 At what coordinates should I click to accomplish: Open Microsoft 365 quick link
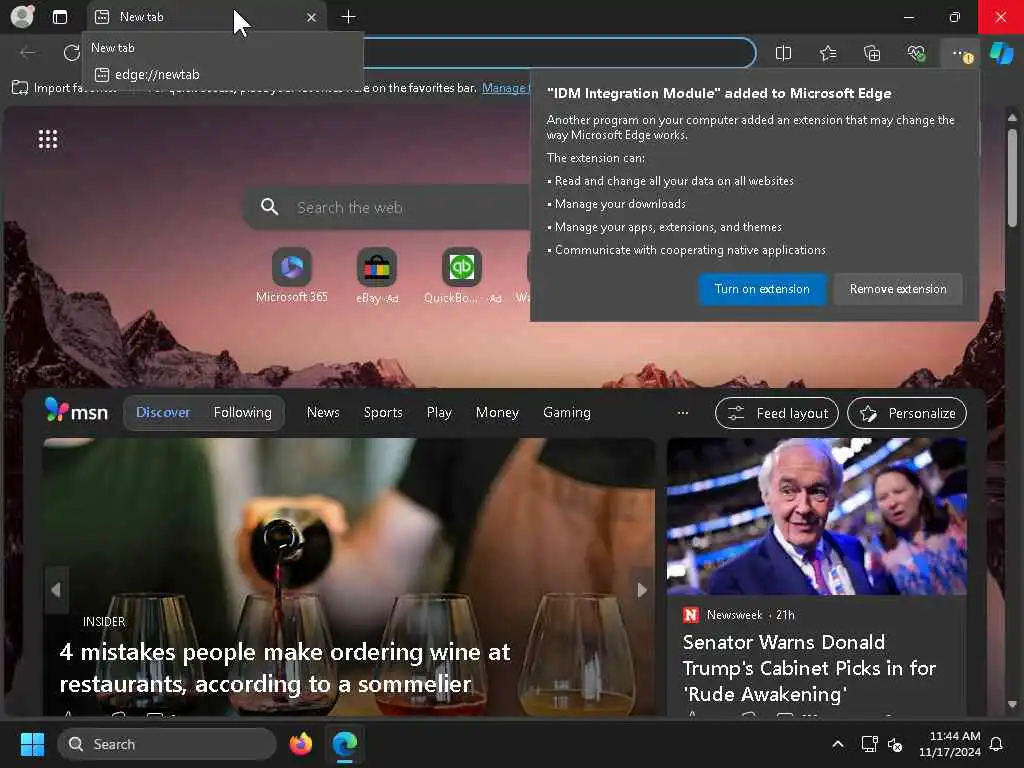pos(291,276)
